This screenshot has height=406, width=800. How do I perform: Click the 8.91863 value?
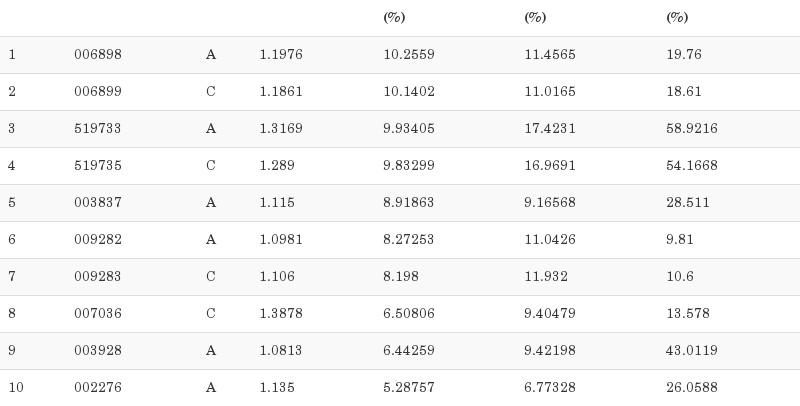409,203
